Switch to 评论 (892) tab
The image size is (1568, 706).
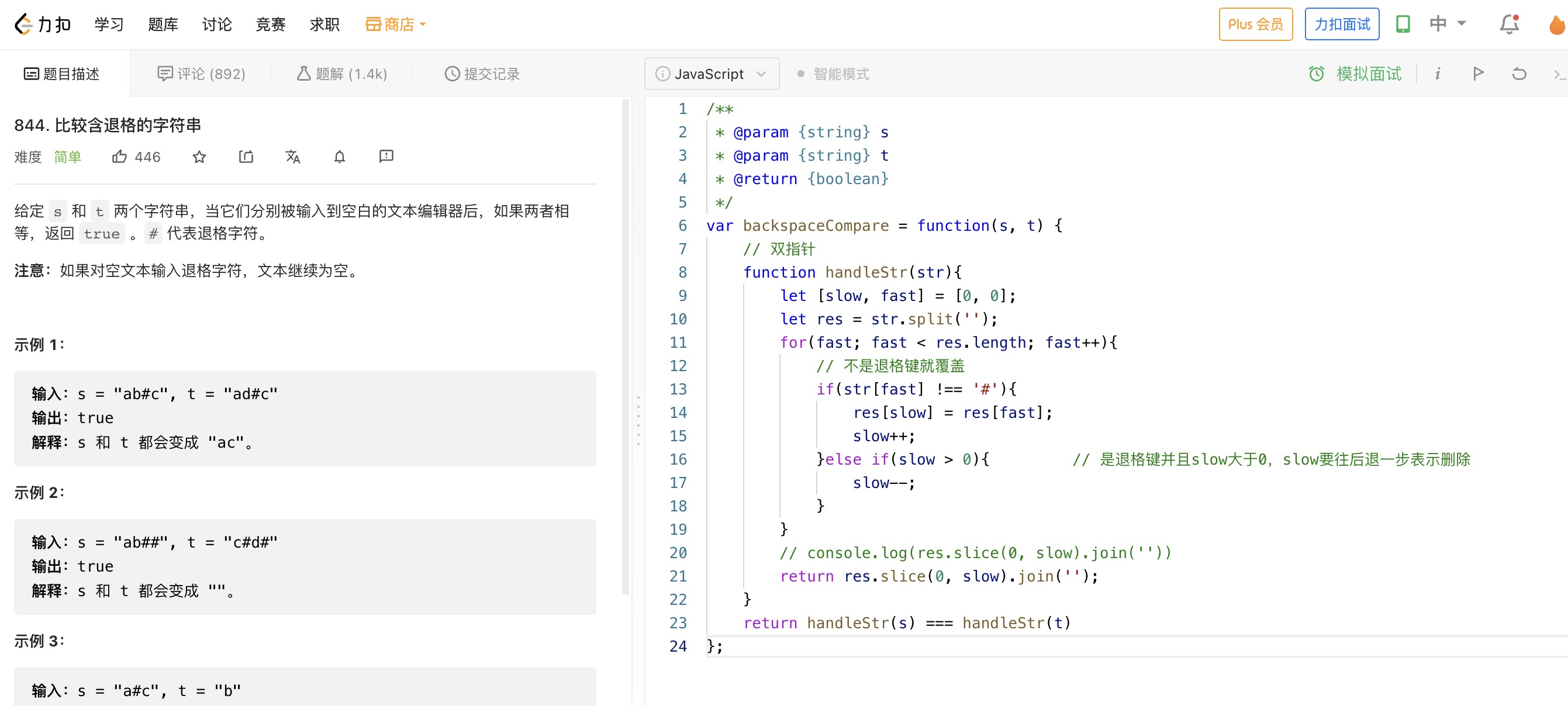click(202, 74)
